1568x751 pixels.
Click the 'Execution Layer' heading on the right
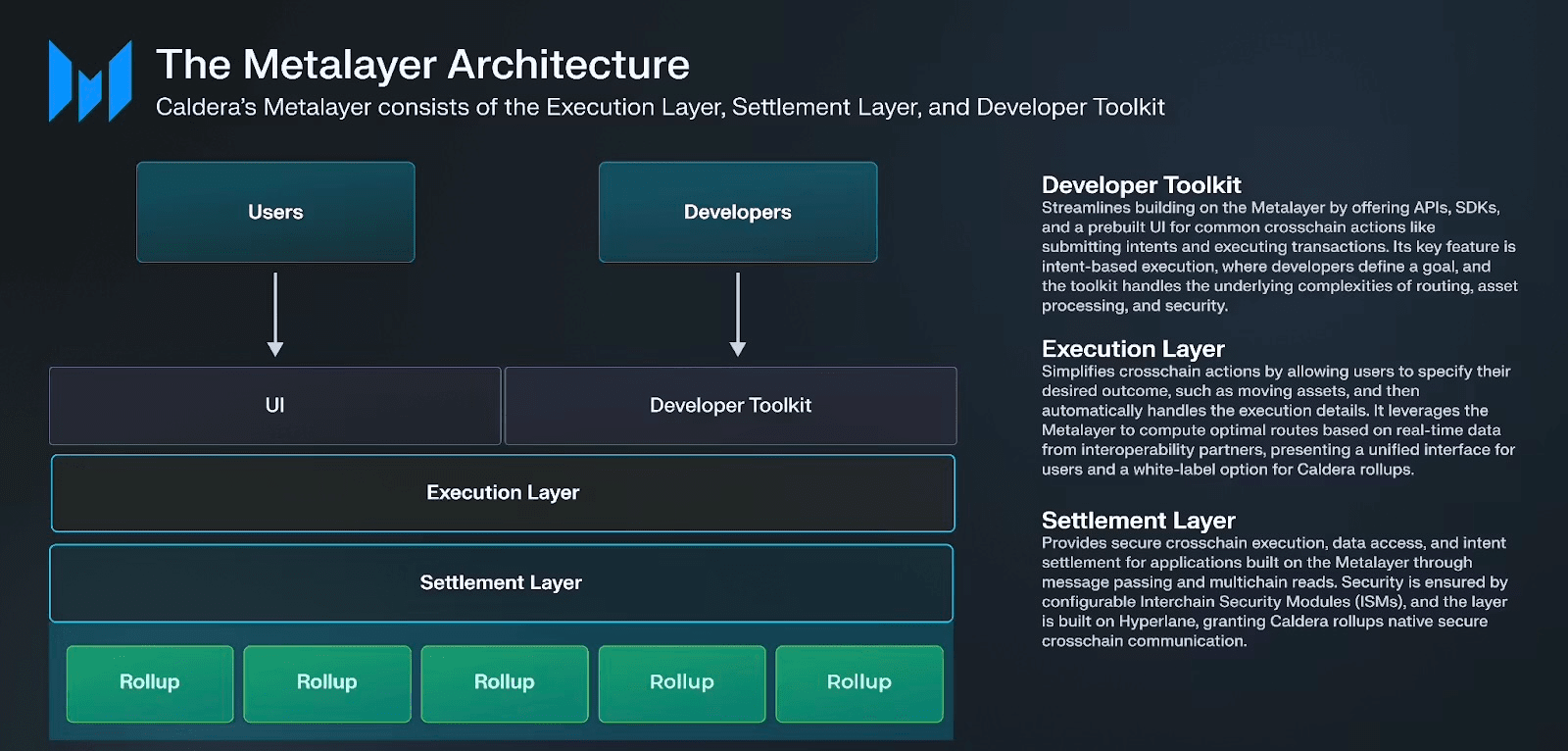pos(1133,349)
